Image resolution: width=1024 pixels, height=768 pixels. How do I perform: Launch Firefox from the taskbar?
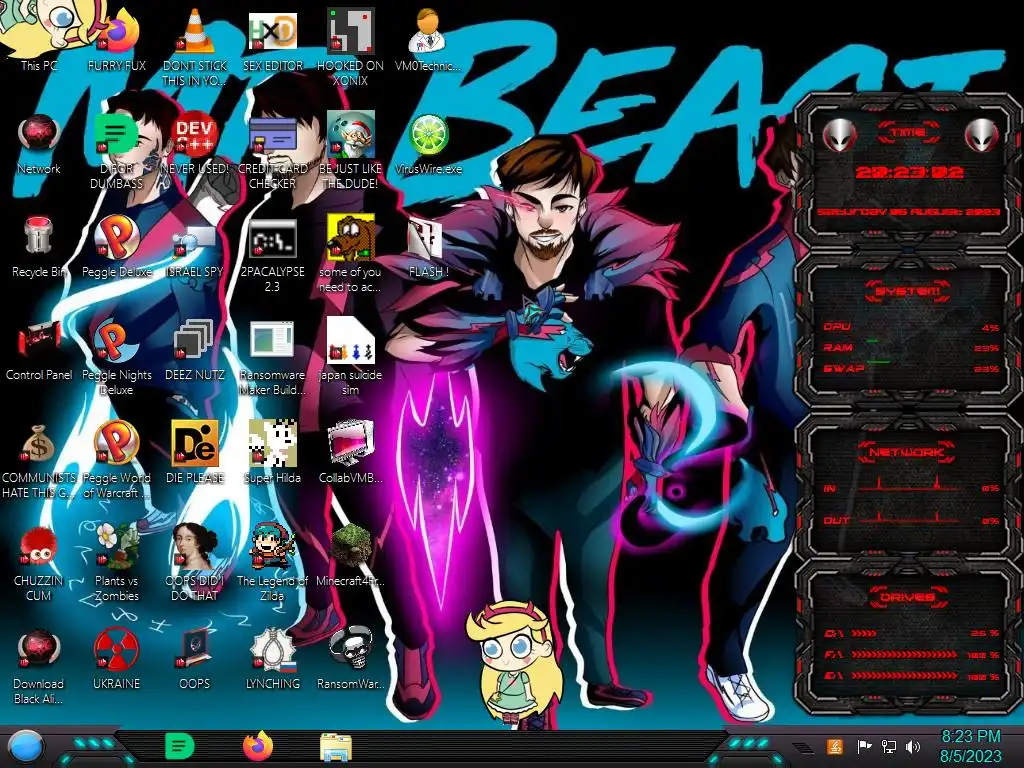(258, 746)
